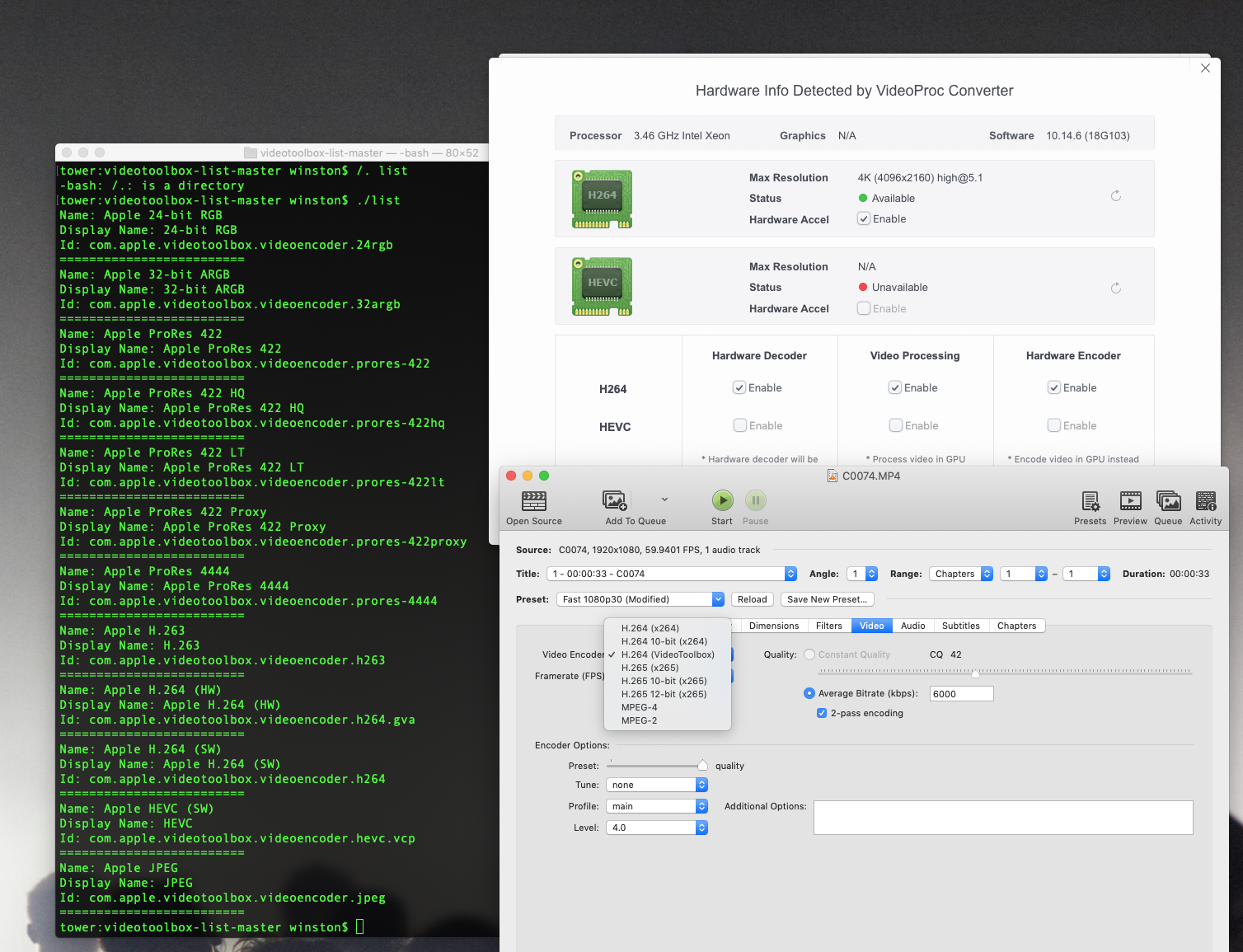The height and width of the screenshot is (952, 1243).
Task: Click the Average Bitrate 6000 field
Action: pyautogui.click(x=961, y=694)
